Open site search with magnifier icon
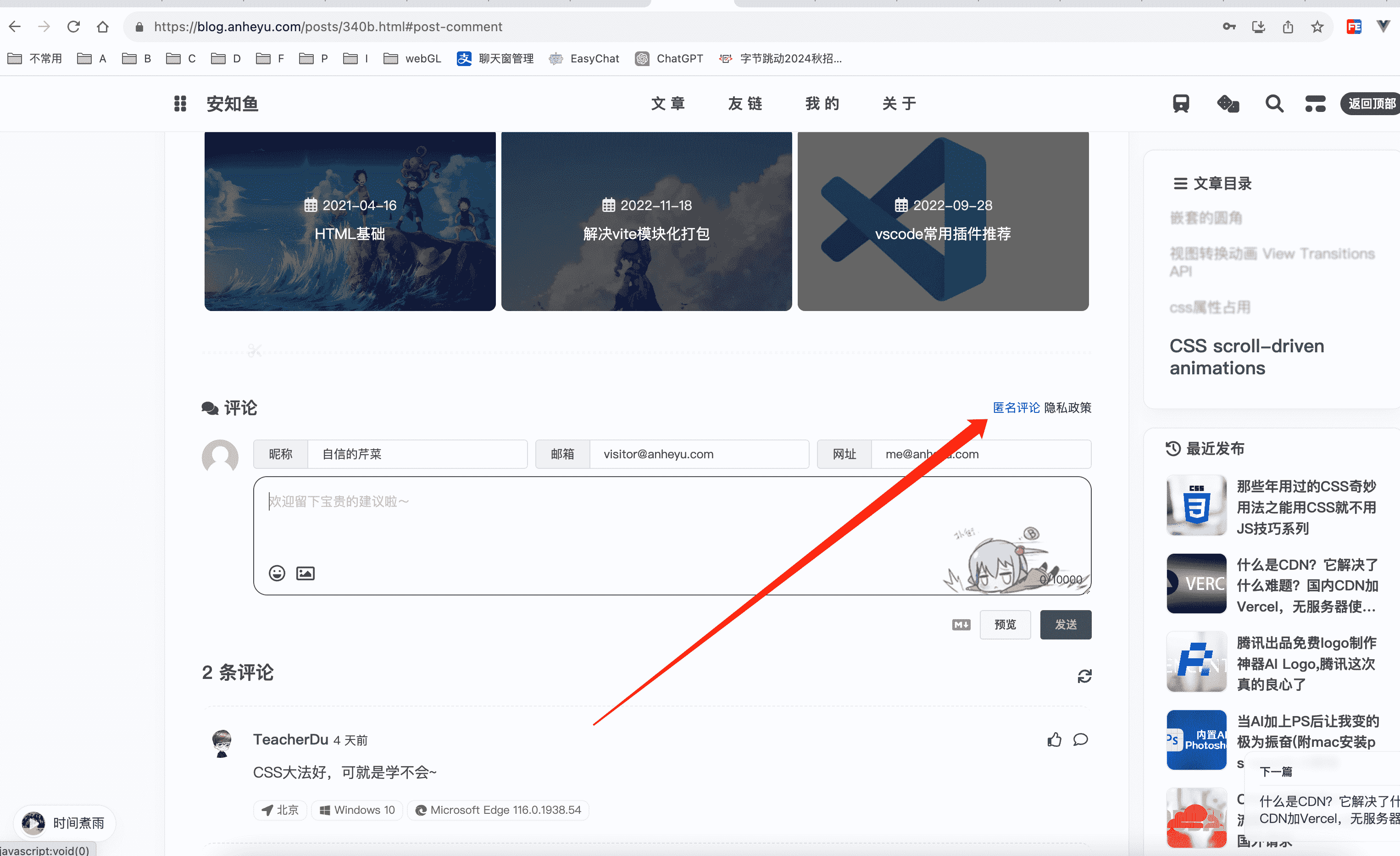The width and height of the screenshot is (1400, 856). pos(1274,104)
